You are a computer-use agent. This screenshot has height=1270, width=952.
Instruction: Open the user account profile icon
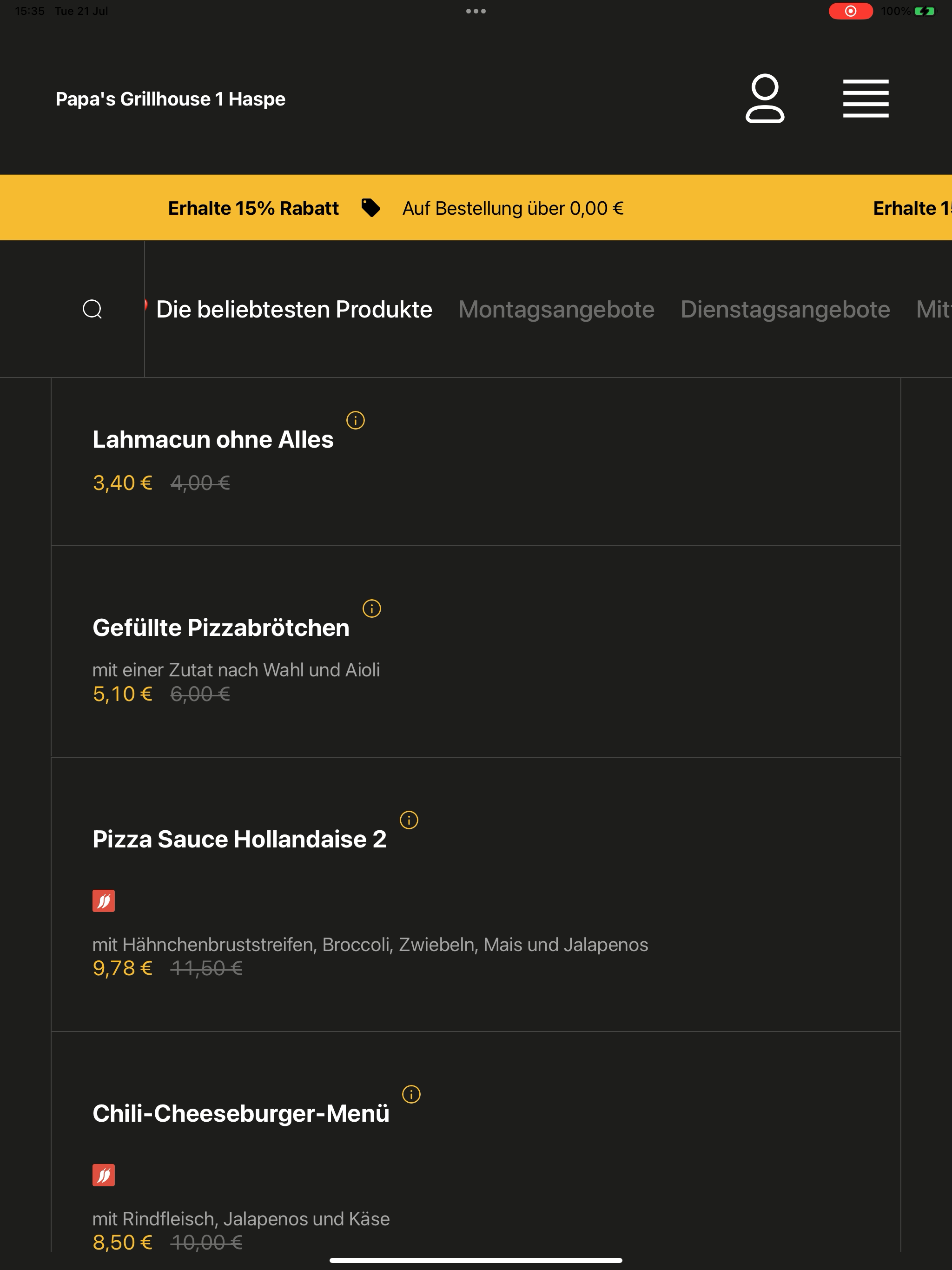(x=765, y=98)
